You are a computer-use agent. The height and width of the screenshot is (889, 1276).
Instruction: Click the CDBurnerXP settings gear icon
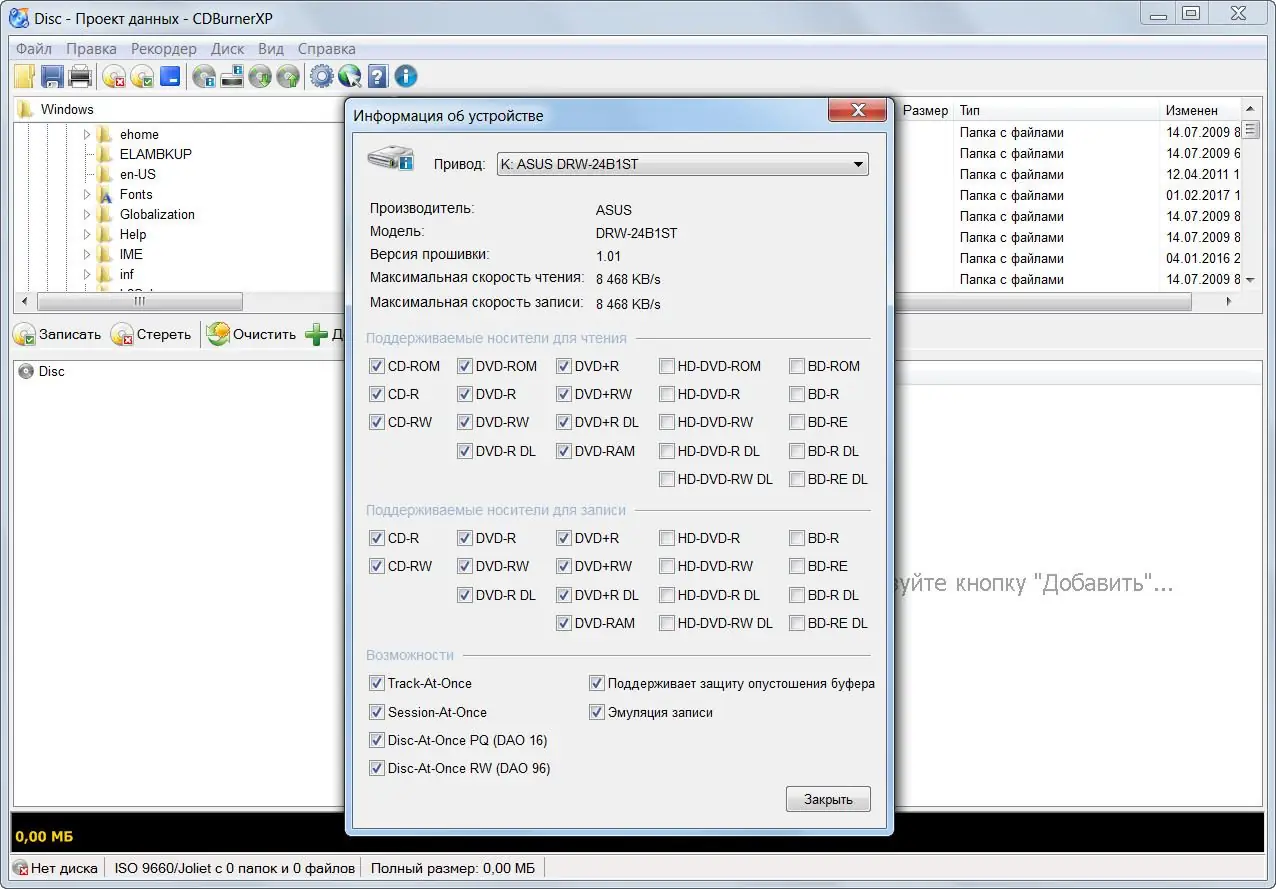point(322,76)
